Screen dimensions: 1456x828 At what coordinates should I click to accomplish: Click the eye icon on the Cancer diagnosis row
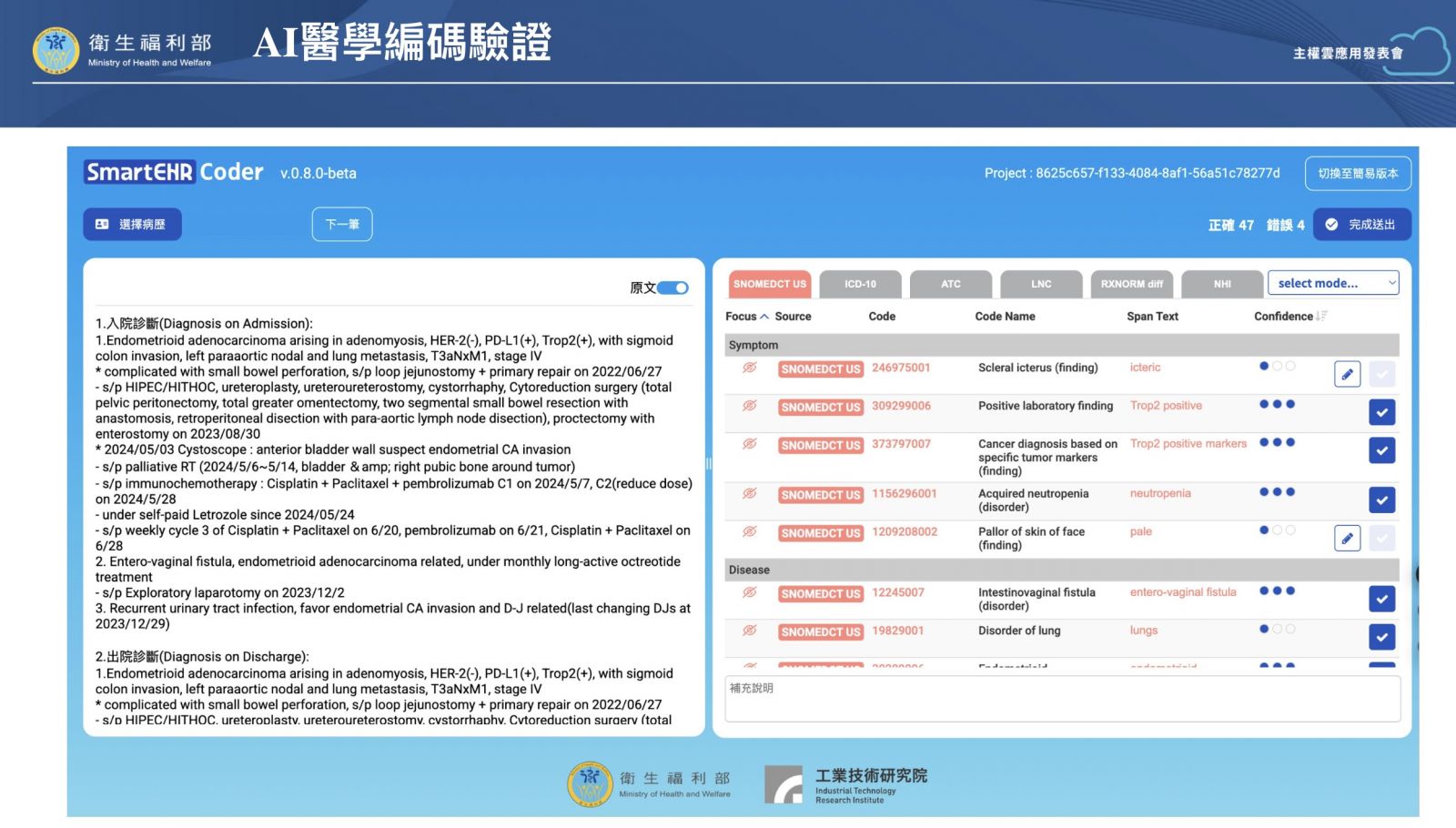point(749,444)
